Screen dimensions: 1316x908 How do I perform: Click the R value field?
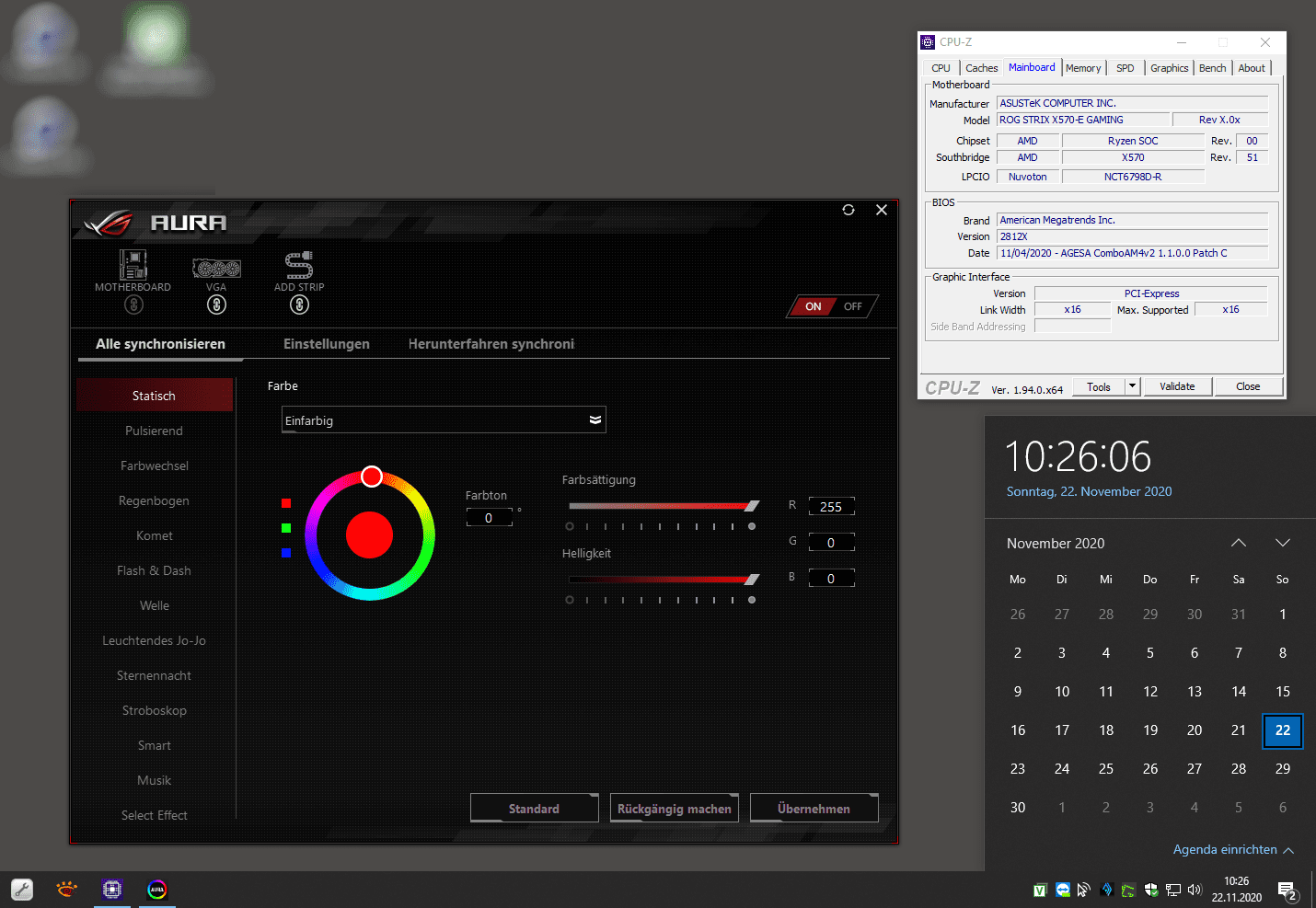pos(831,507)
